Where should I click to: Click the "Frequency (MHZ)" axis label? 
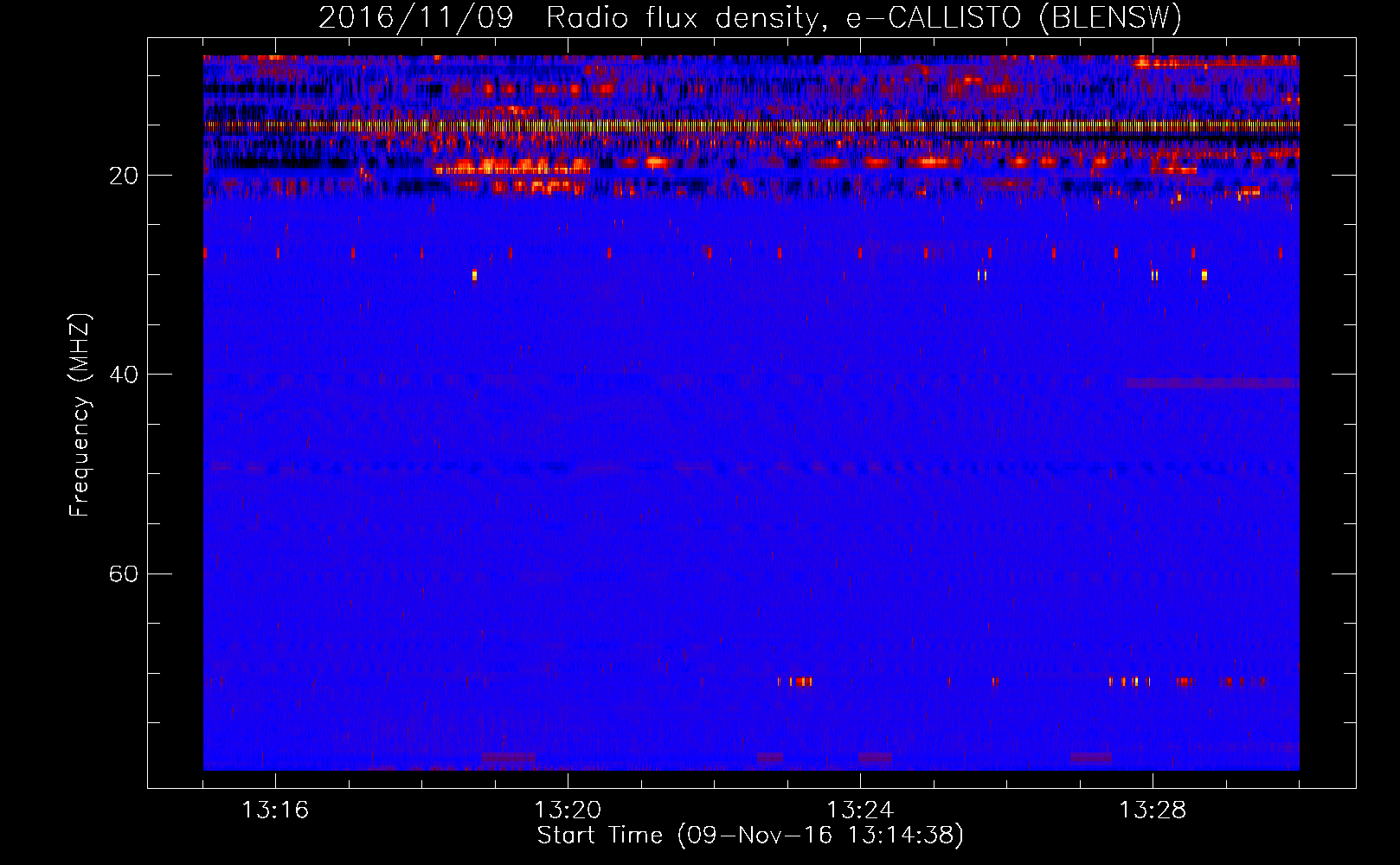point(80,415)
